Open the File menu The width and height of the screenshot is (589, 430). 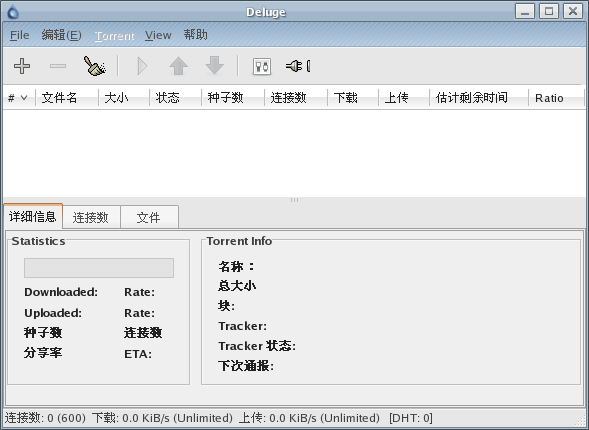(20, 35)
